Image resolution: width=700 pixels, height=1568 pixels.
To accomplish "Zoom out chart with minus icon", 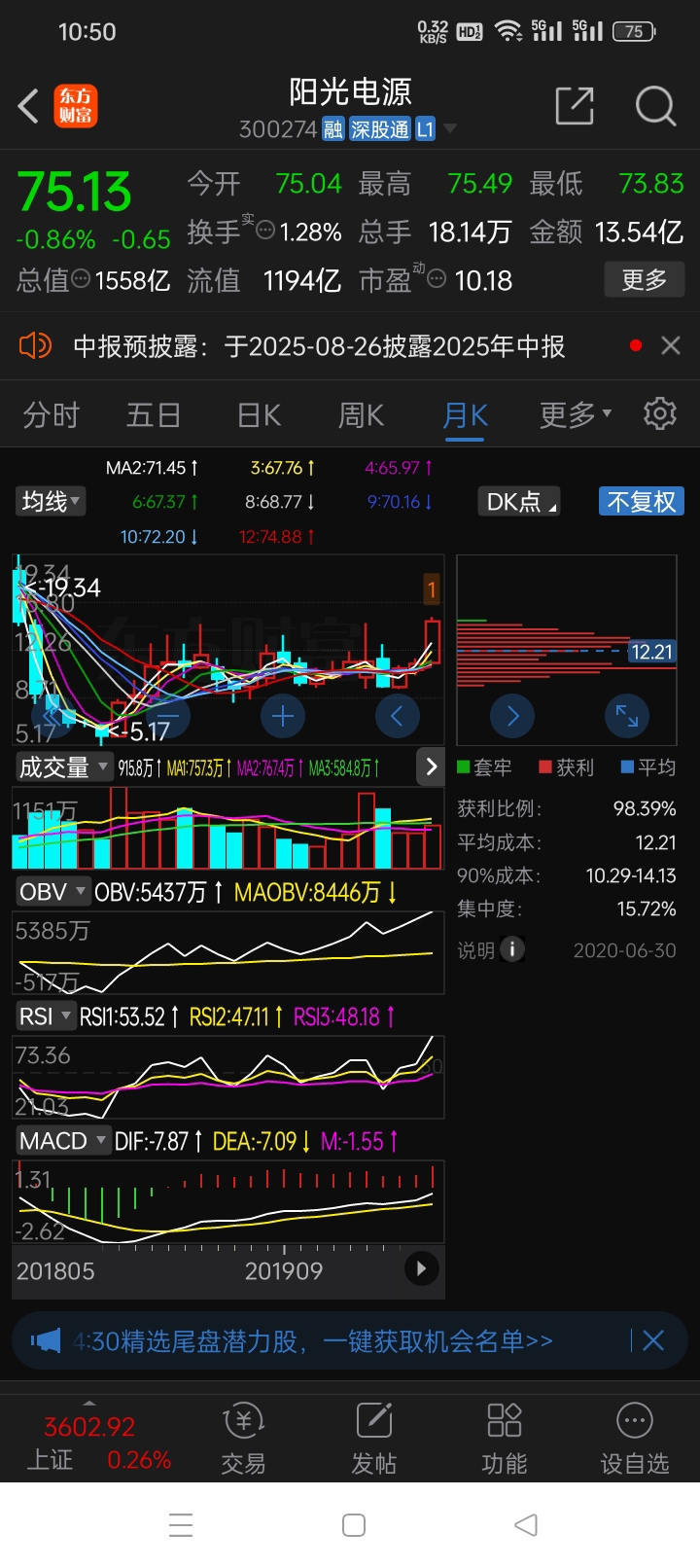I will [168, 717].
